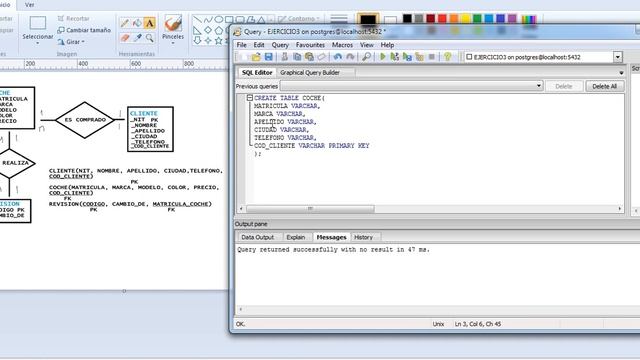
Task: Click the Execute pgScript icon
Action: [x=394, y=57]
